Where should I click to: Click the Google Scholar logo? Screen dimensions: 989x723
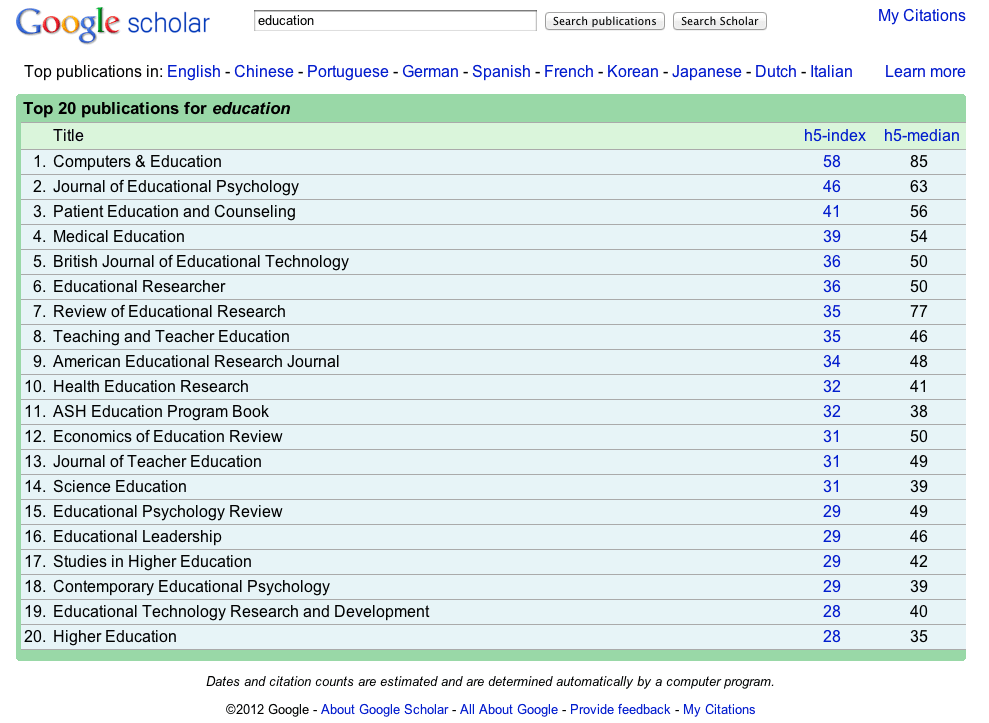[x=111, y=22]
